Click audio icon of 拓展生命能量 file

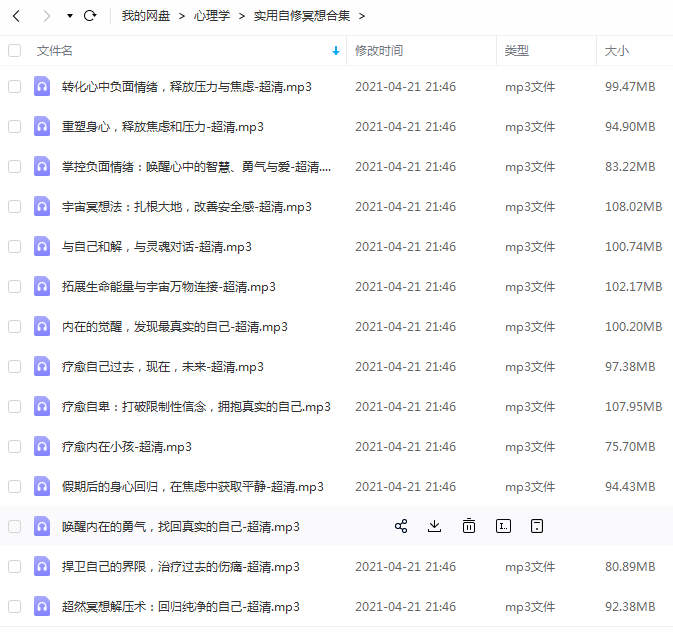[42, 286]
